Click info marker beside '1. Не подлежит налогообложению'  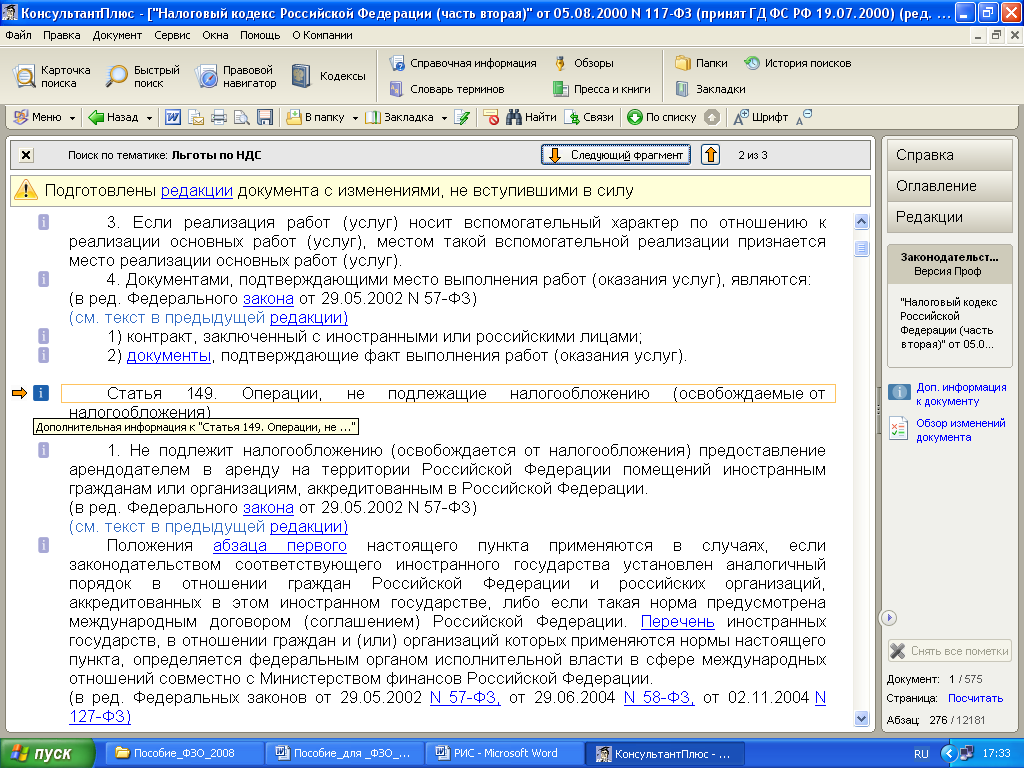[43, 450]
